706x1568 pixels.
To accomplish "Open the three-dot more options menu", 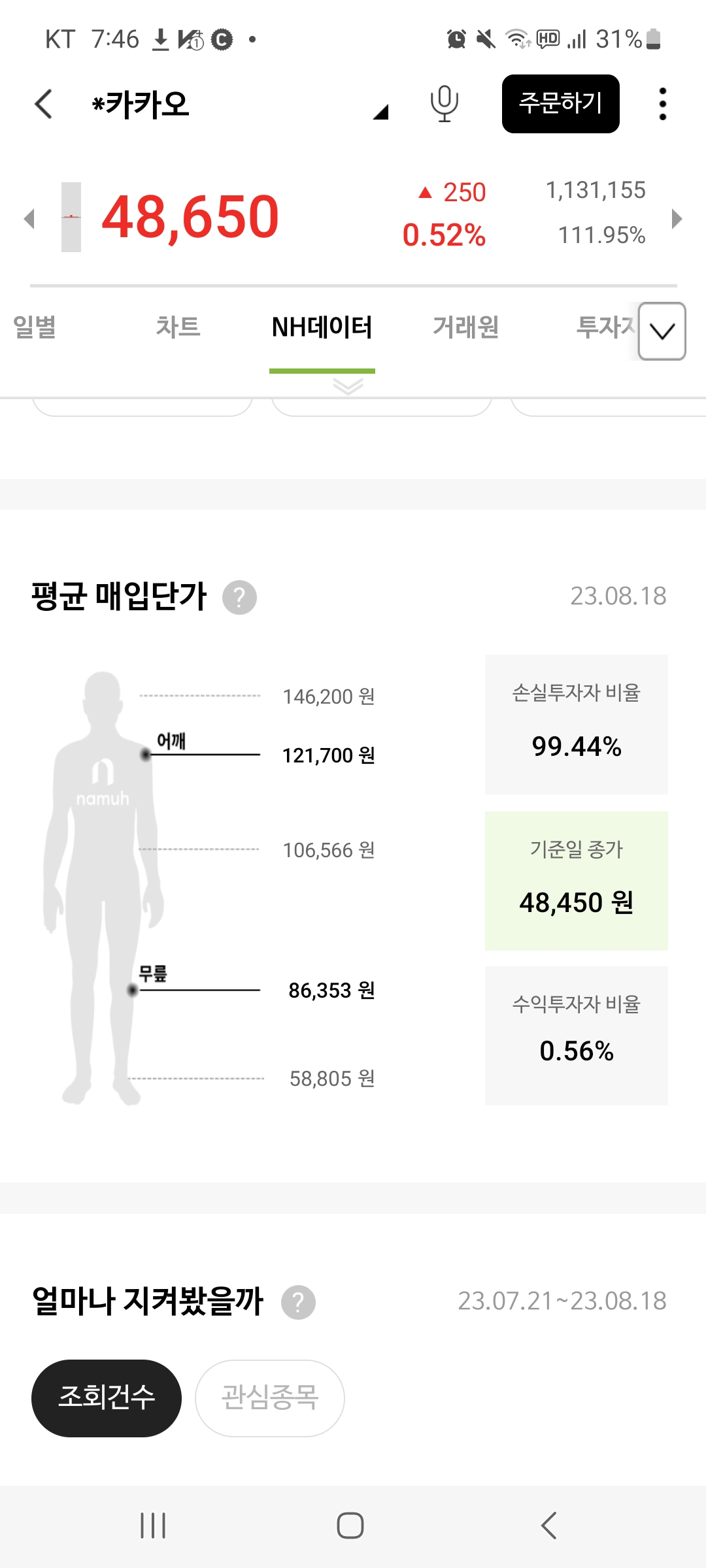I will click(662, 104).
